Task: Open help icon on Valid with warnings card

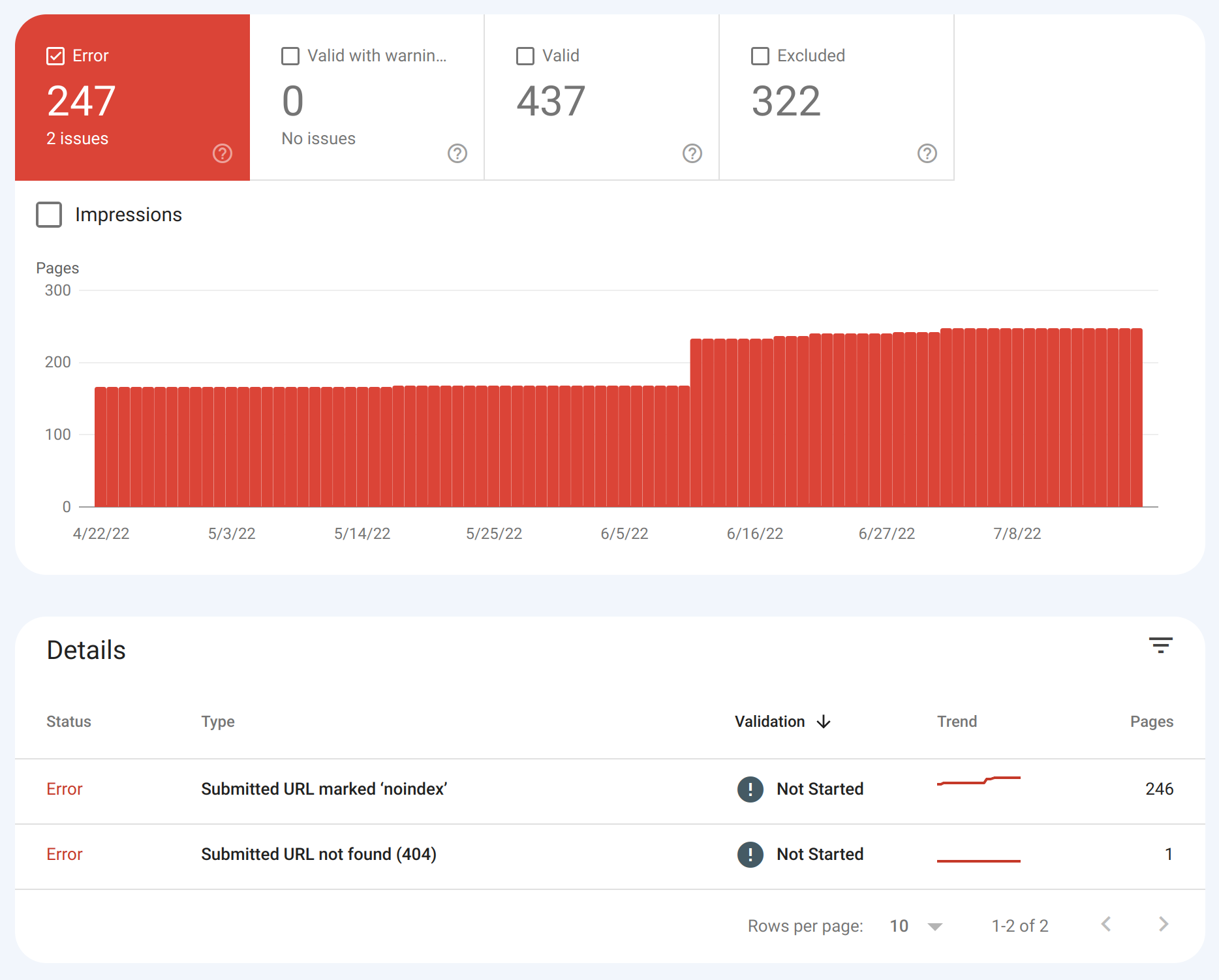Action: (457, 153)
